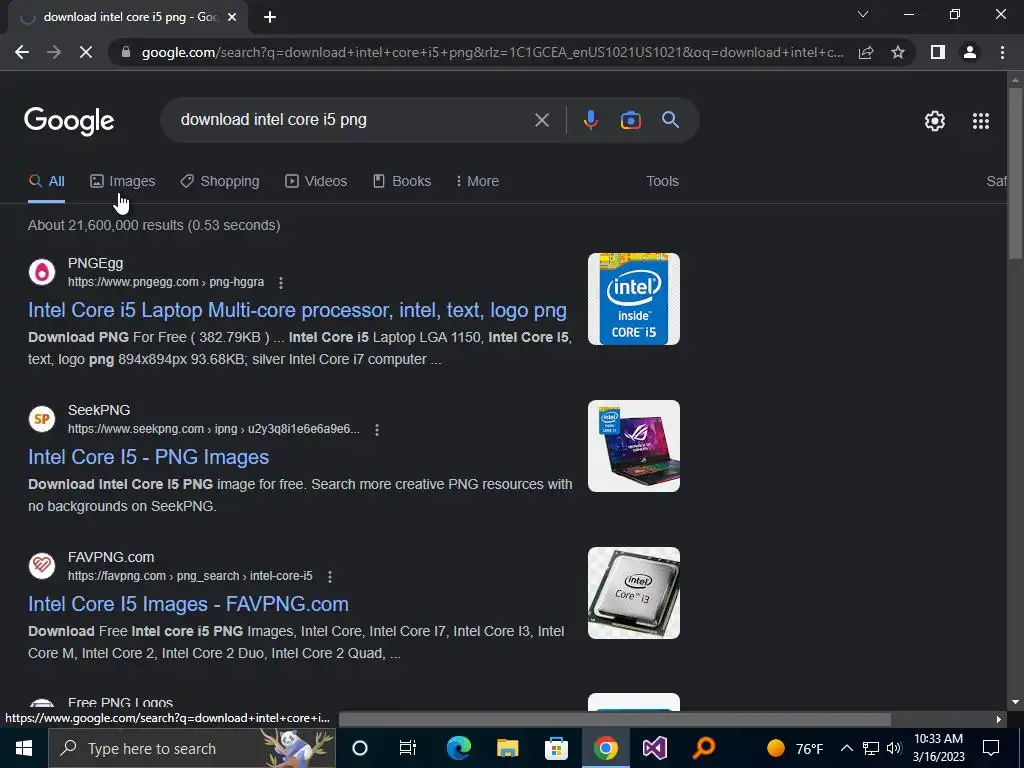Open the tab search chevron
The image size is (1024, 768).
pyautogui.click(x=863, y=14)
